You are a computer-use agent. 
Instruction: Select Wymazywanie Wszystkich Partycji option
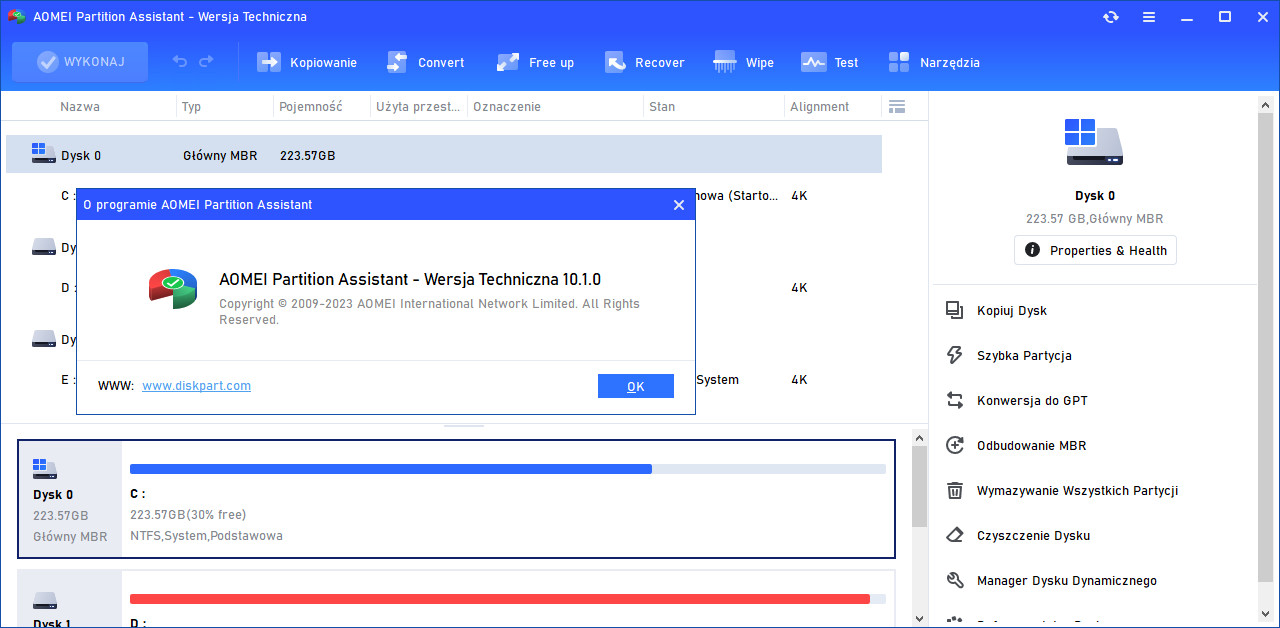[1077, 491]
